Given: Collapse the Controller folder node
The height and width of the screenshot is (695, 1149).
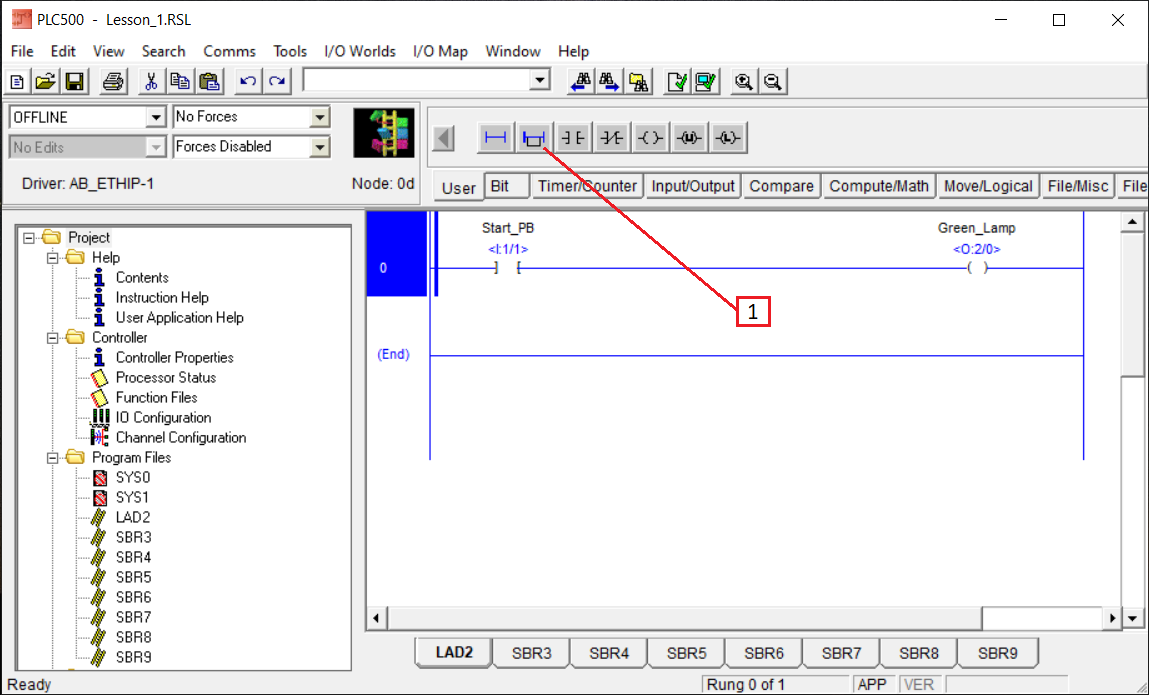Looking at the screenshot, I should click(x=53, y=338).
